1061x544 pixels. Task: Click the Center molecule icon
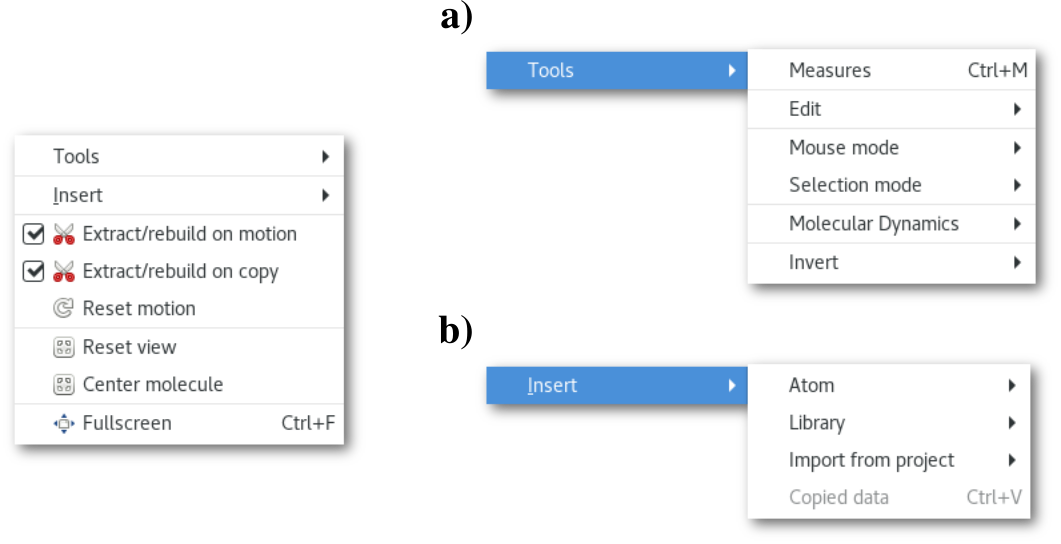pos(64,385)
